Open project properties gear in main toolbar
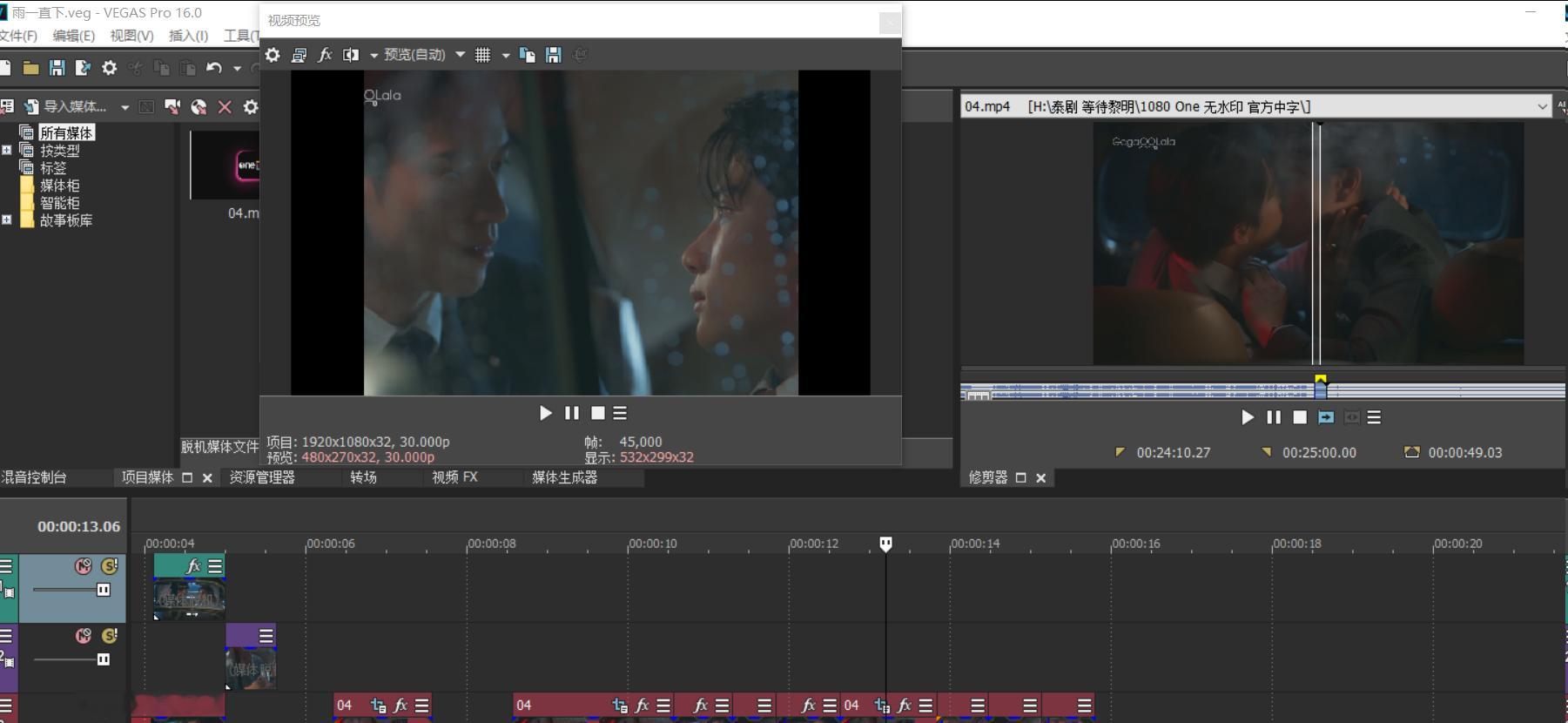1568x723 pixels. [110, 68]
